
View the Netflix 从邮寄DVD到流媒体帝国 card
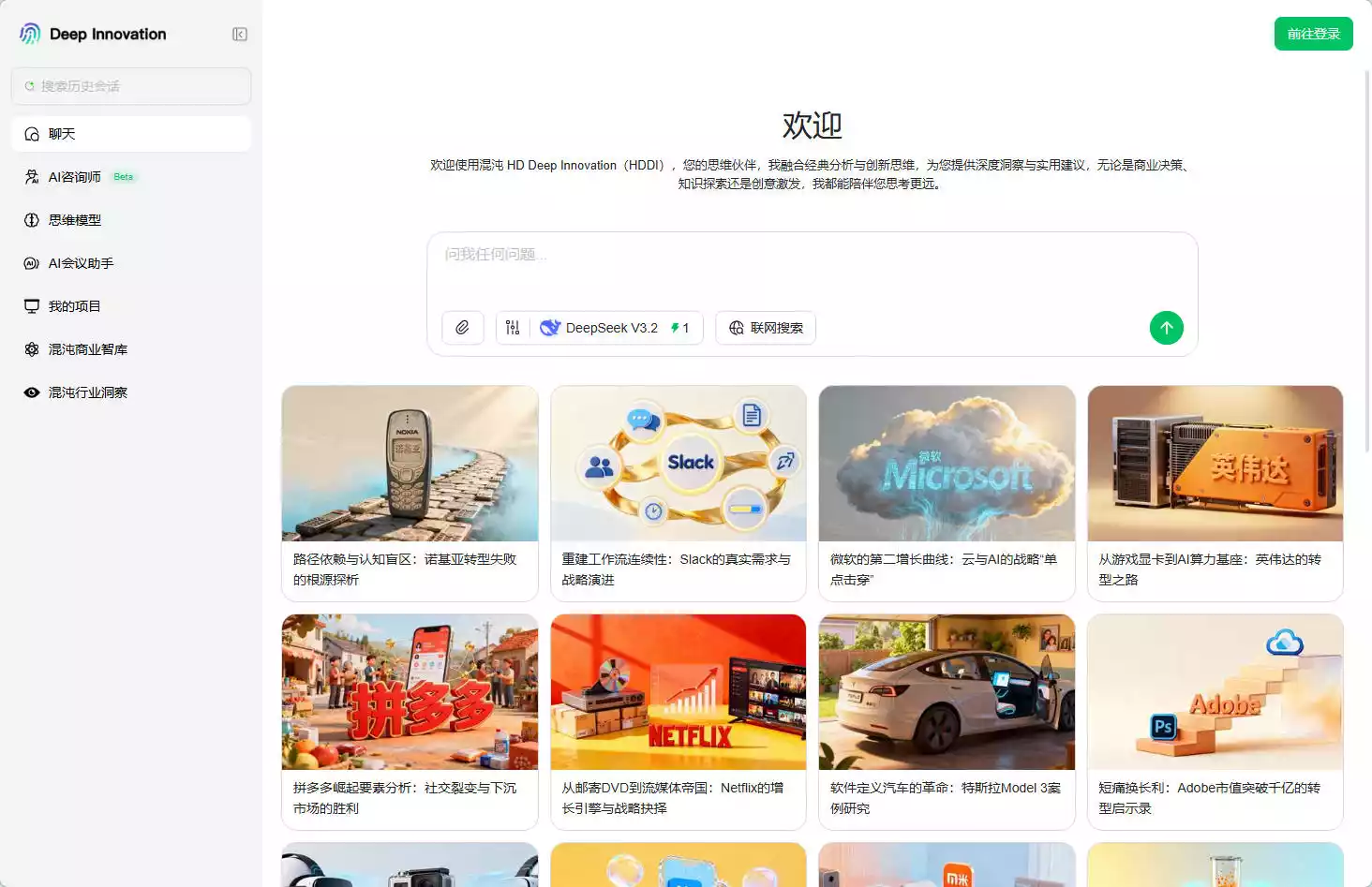(x=679, y=722)
